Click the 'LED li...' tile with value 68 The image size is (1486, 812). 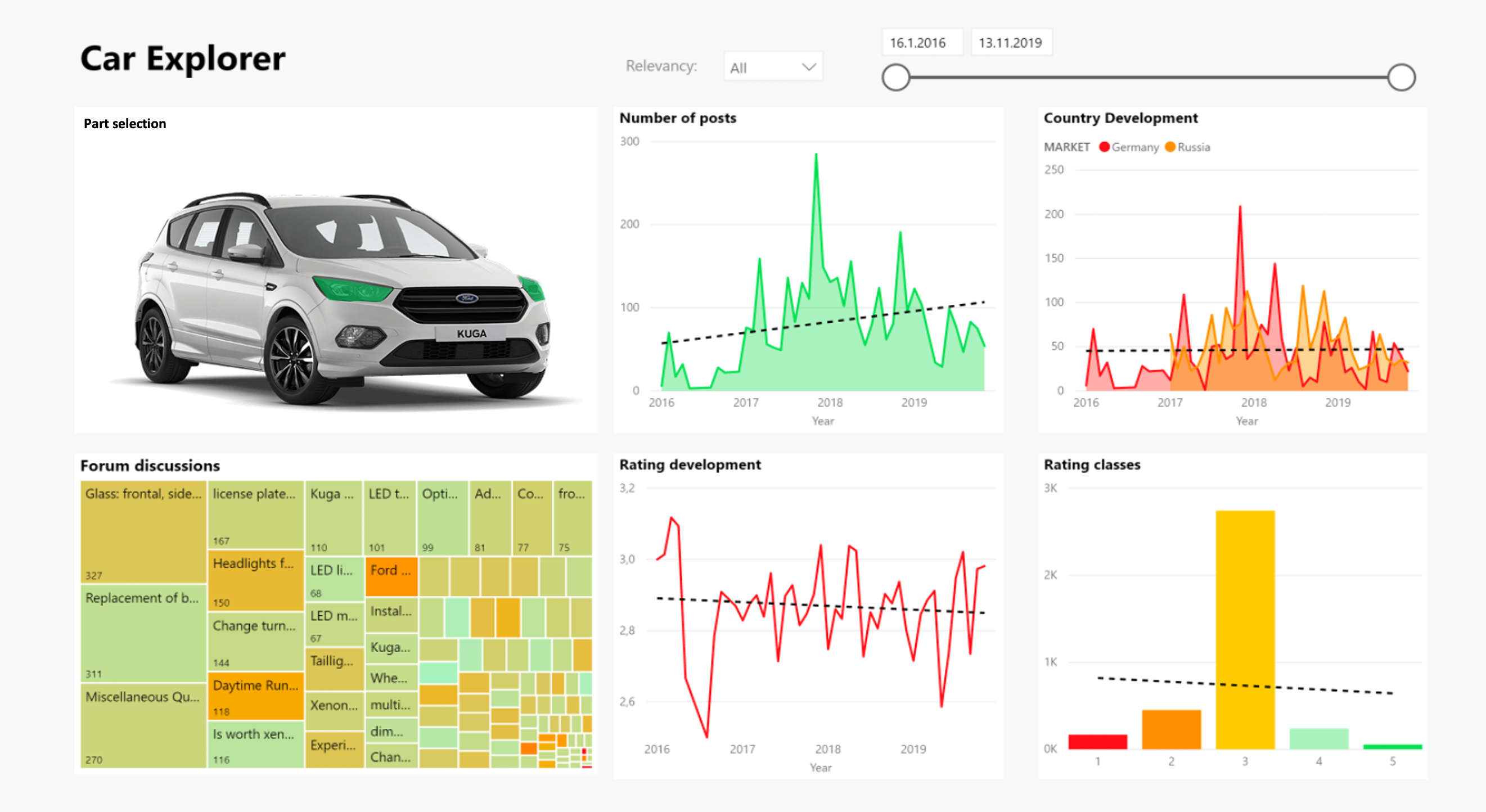334,579
